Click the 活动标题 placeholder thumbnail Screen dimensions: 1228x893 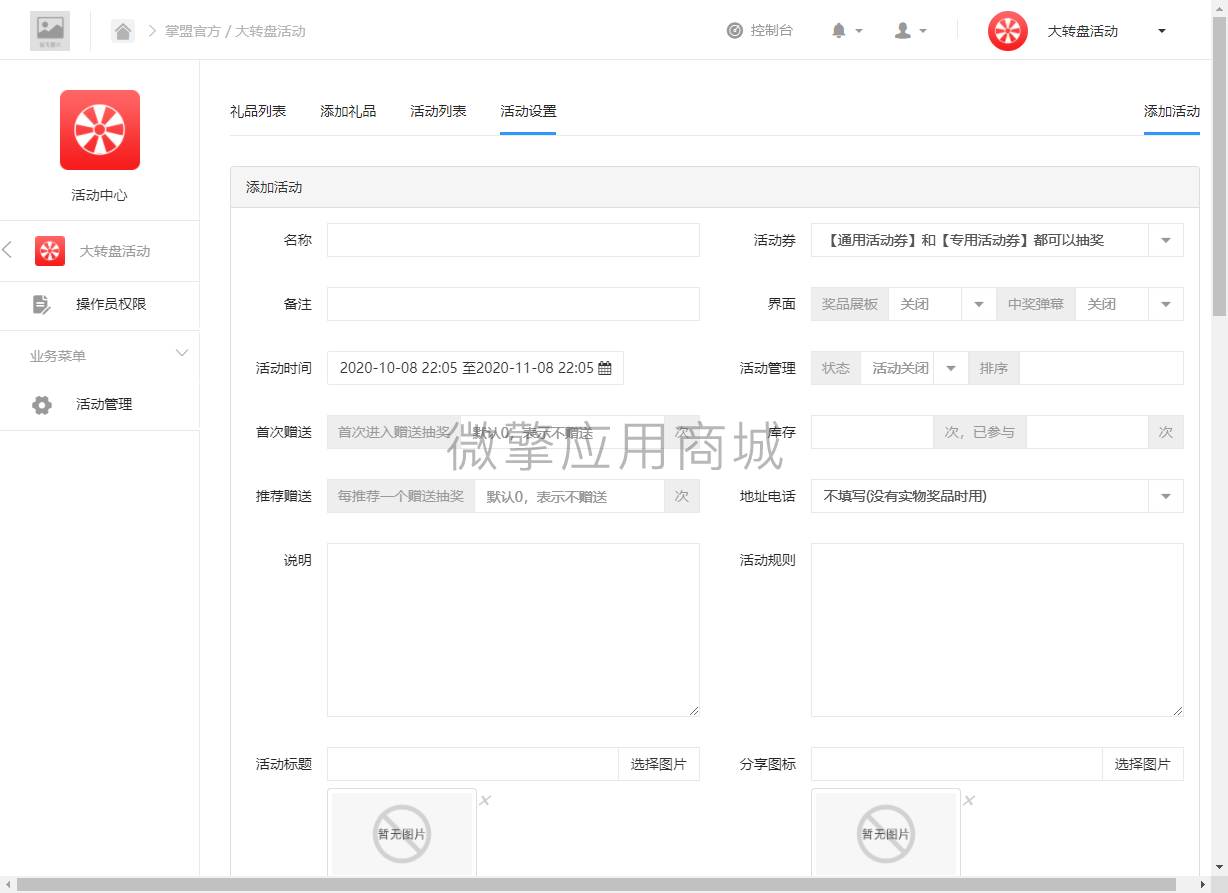pyautogui.click(x=402, y=834)
